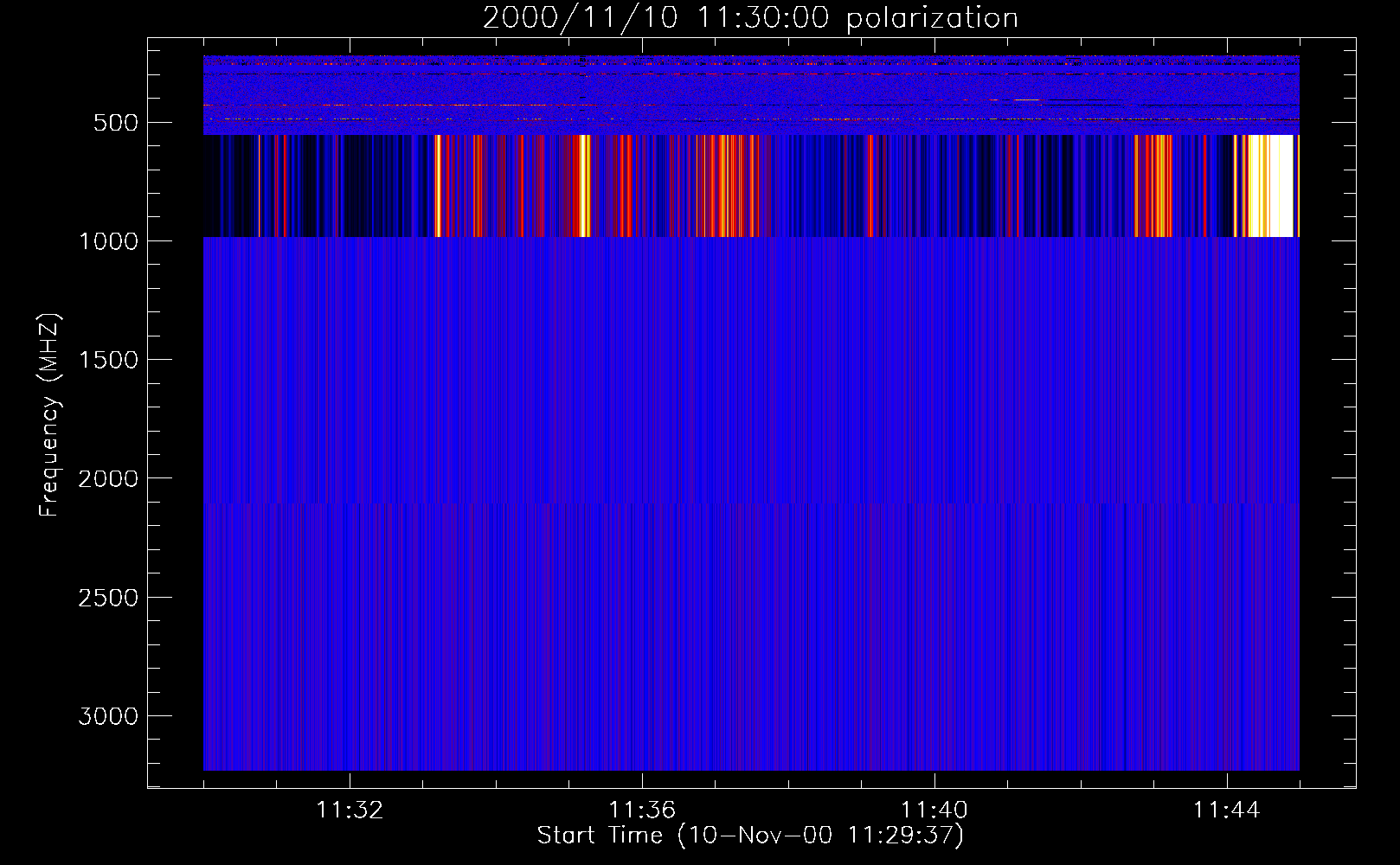The image size is (1400, 865).
Task: Click the 3000 frequency tick label
Action: [108, 716]
